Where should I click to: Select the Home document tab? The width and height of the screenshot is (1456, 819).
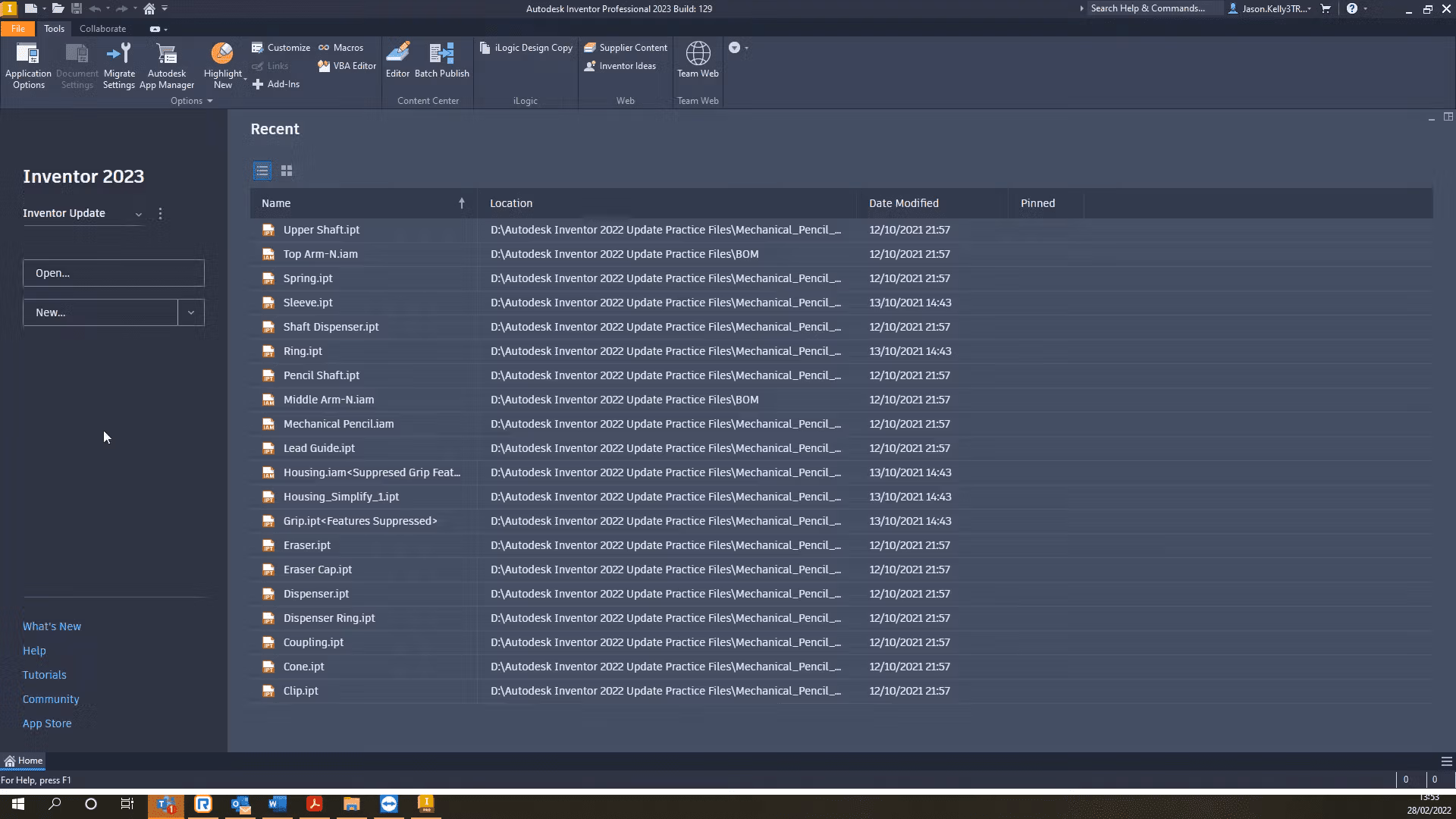coord(24,761)
